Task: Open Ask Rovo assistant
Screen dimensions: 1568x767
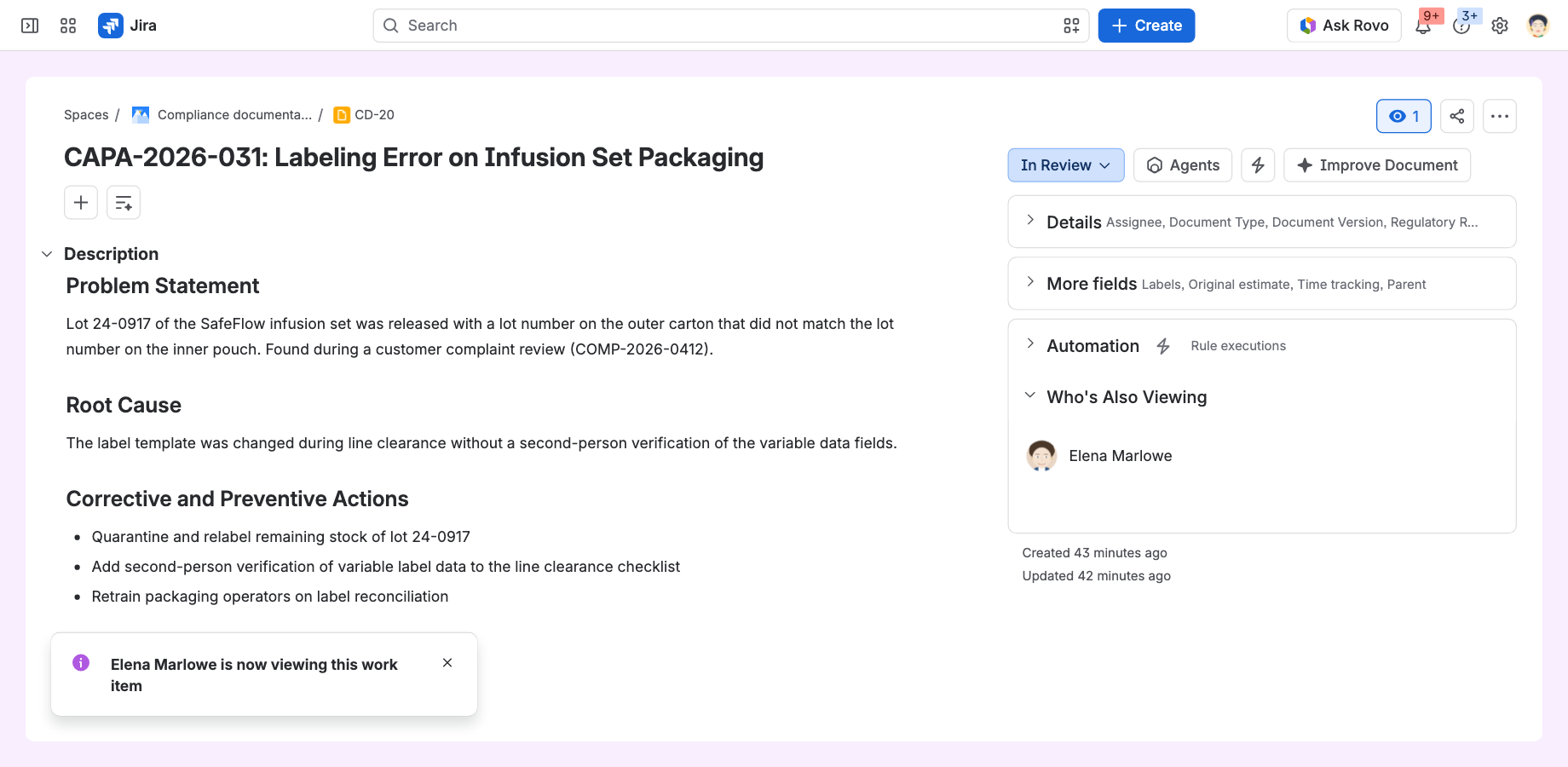Action: pos(1344,26)
